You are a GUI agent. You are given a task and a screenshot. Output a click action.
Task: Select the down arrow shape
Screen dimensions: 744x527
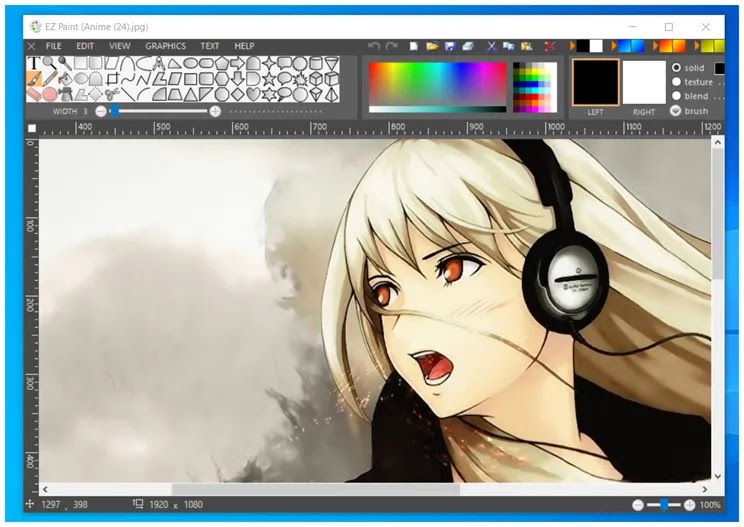pos(237,79)
